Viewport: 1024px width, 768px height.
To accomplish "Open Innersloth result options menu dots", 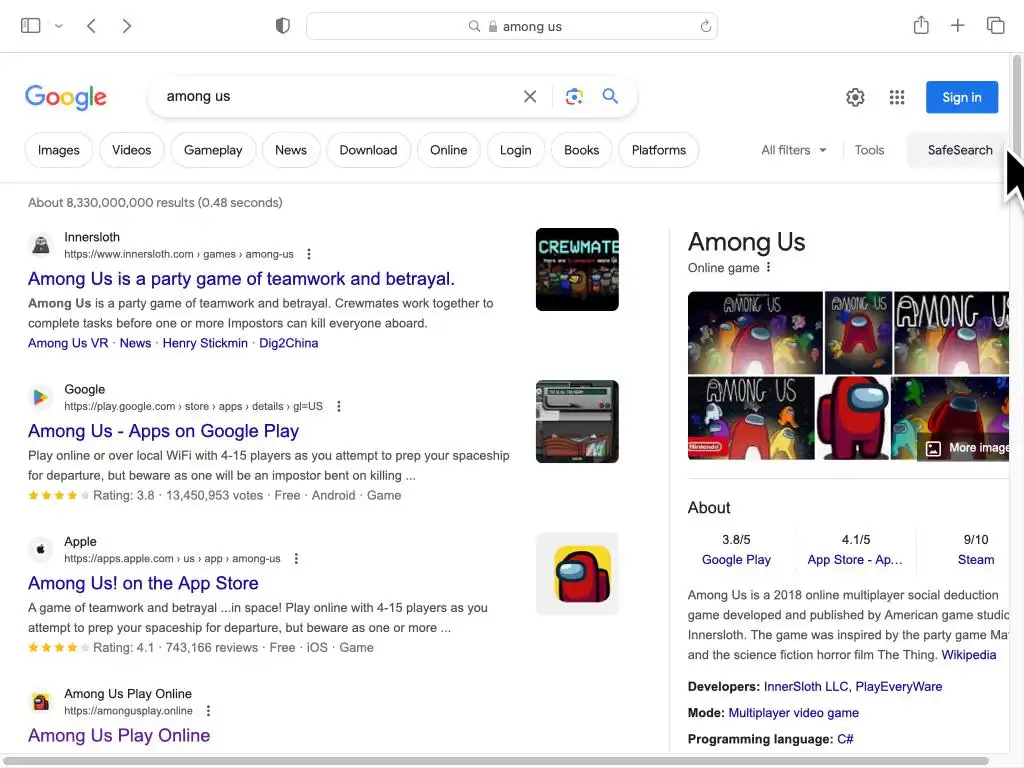I will (x=309, y=254).
